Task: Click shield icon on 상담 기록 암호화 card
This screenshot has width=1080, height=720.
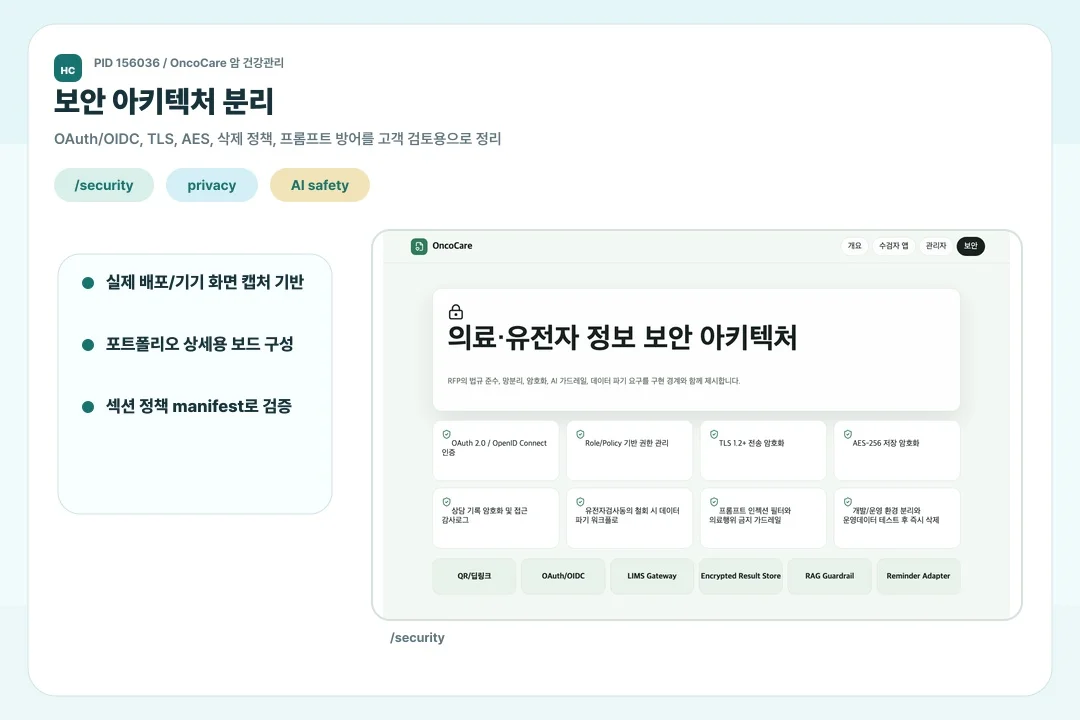Action: (446, 502)
